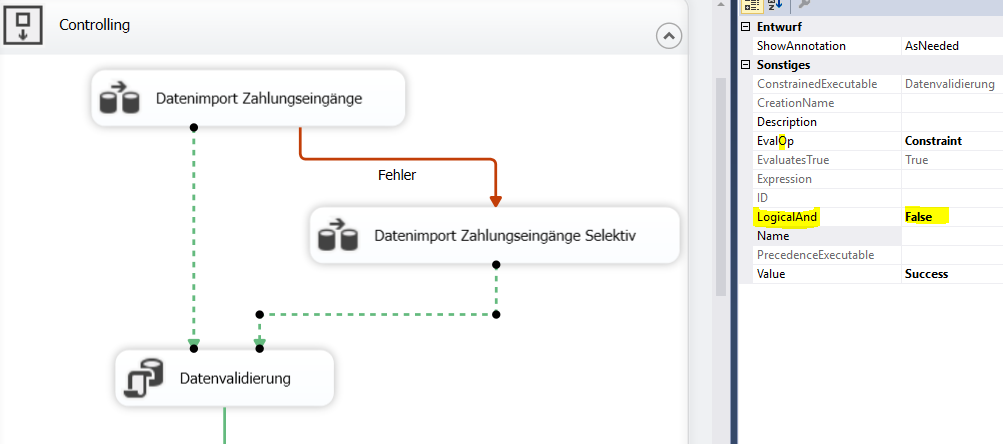The image size is (1003, 444).
Task: Click the red failure constraint arrowhead
Action: [496, 199]
